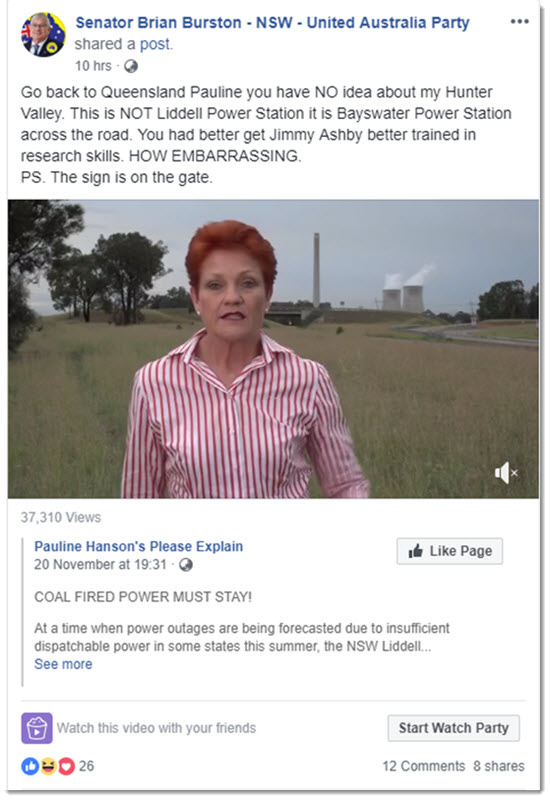This screenshot has width=550, height=800.
Task: Expand the post text with See more
Action: pos(63,664)
